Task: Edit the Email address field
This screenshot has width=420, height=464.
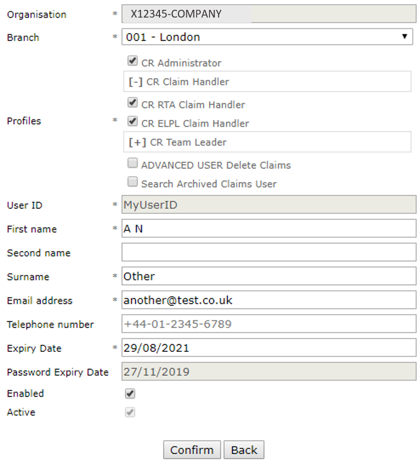Action: click(x=269, y=300)
